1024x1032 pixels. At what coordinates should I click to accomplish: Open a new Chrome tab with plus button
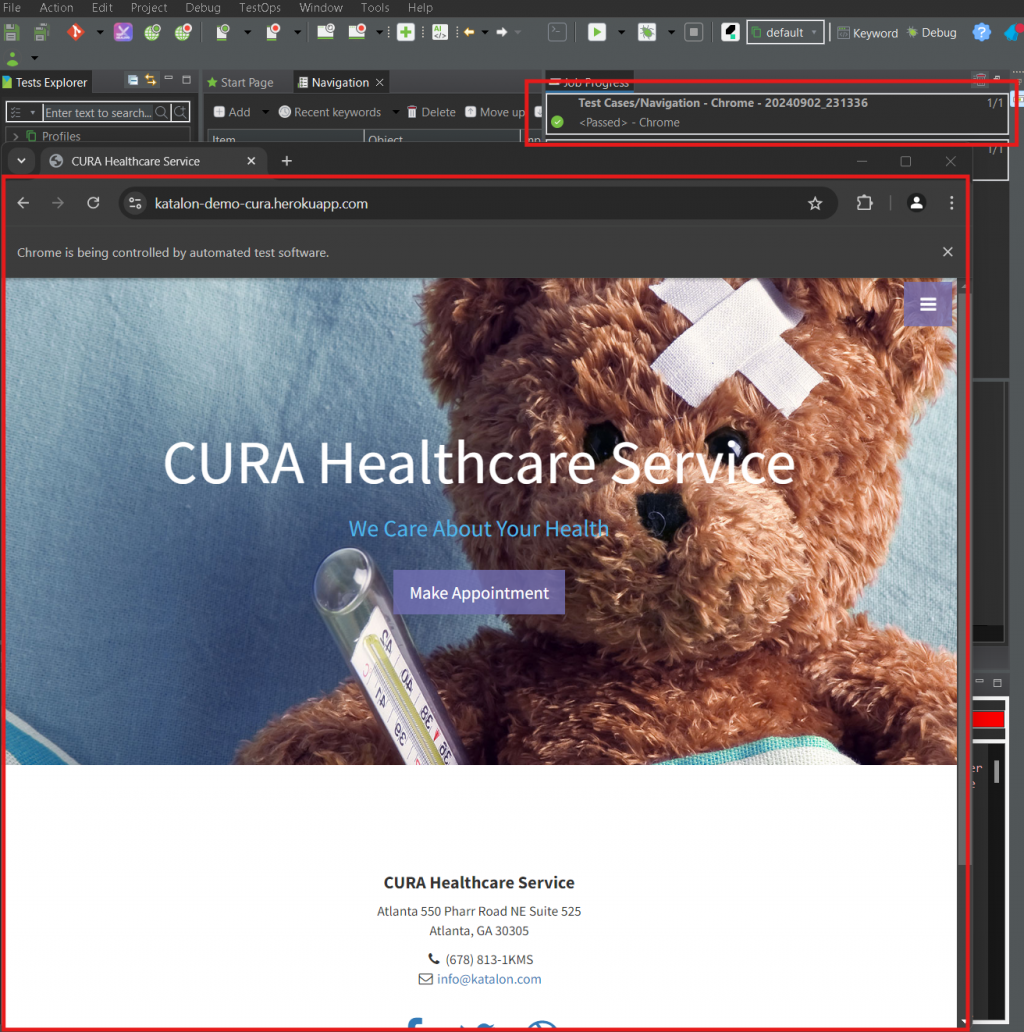[x=287, y=161]
